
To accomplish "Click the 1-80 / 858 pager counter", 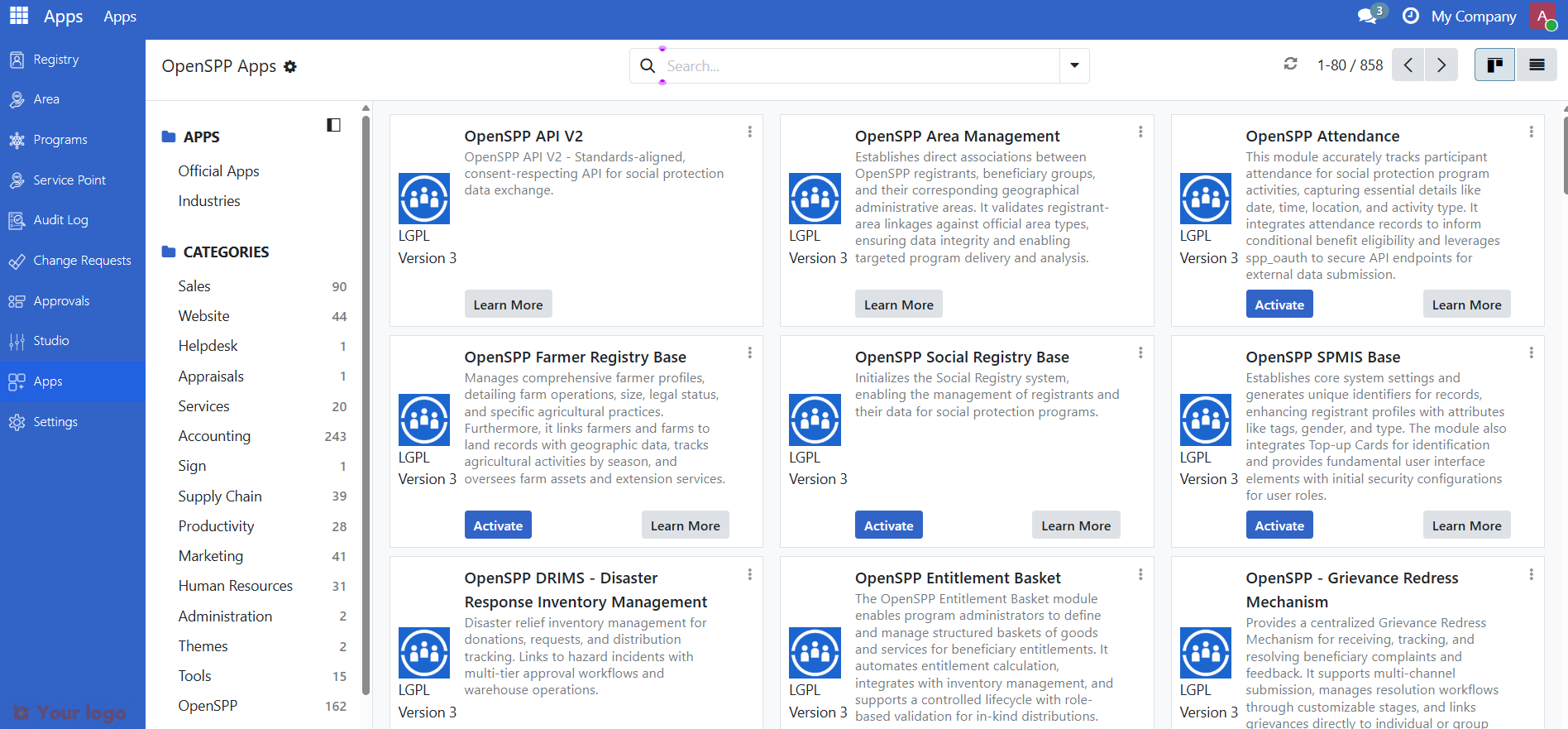I will coord(1350,65).
